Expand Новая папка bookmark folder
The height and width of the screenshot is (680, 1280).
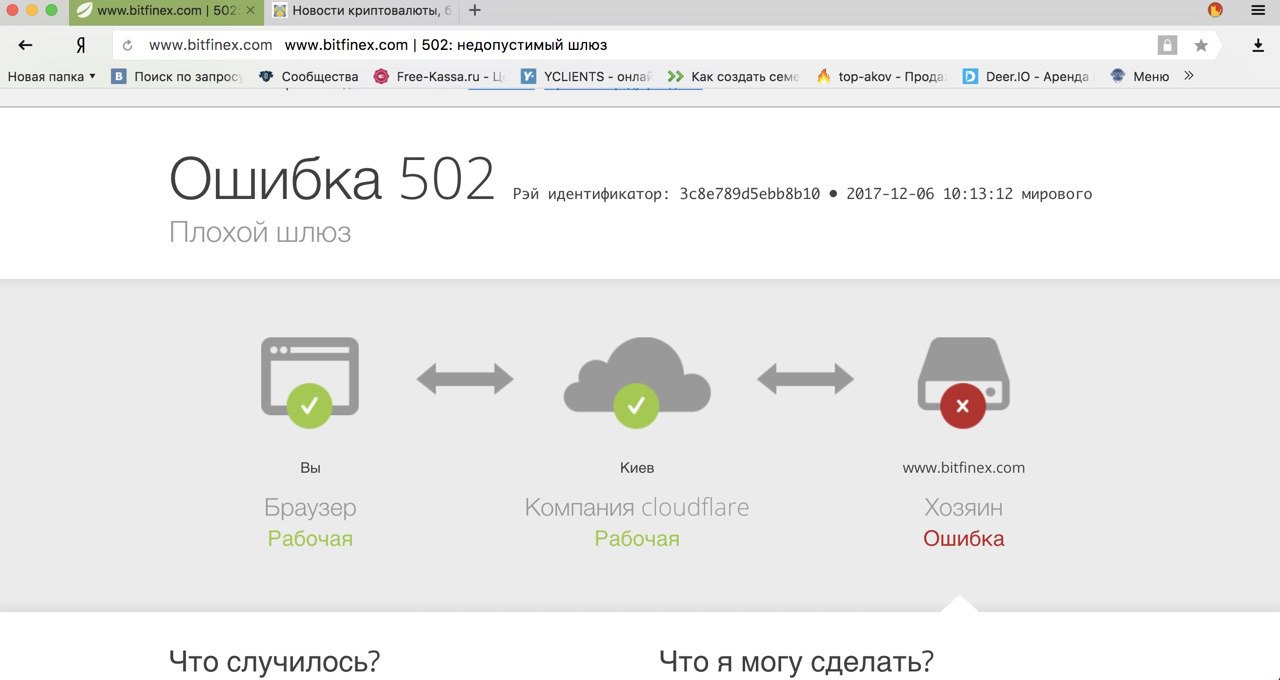(x=51, y=76)
